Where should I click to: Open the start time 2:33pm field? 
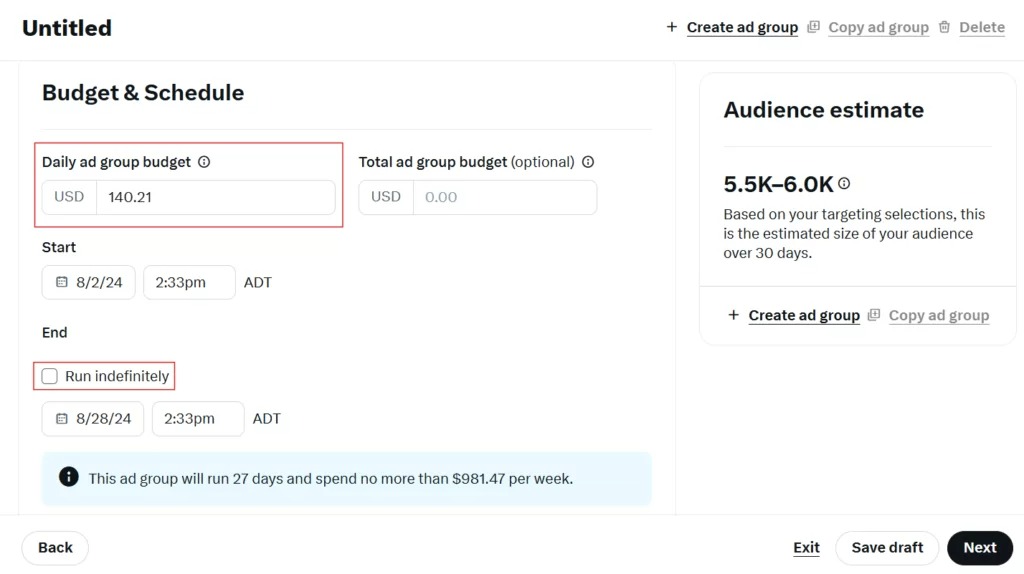[189, 282]
